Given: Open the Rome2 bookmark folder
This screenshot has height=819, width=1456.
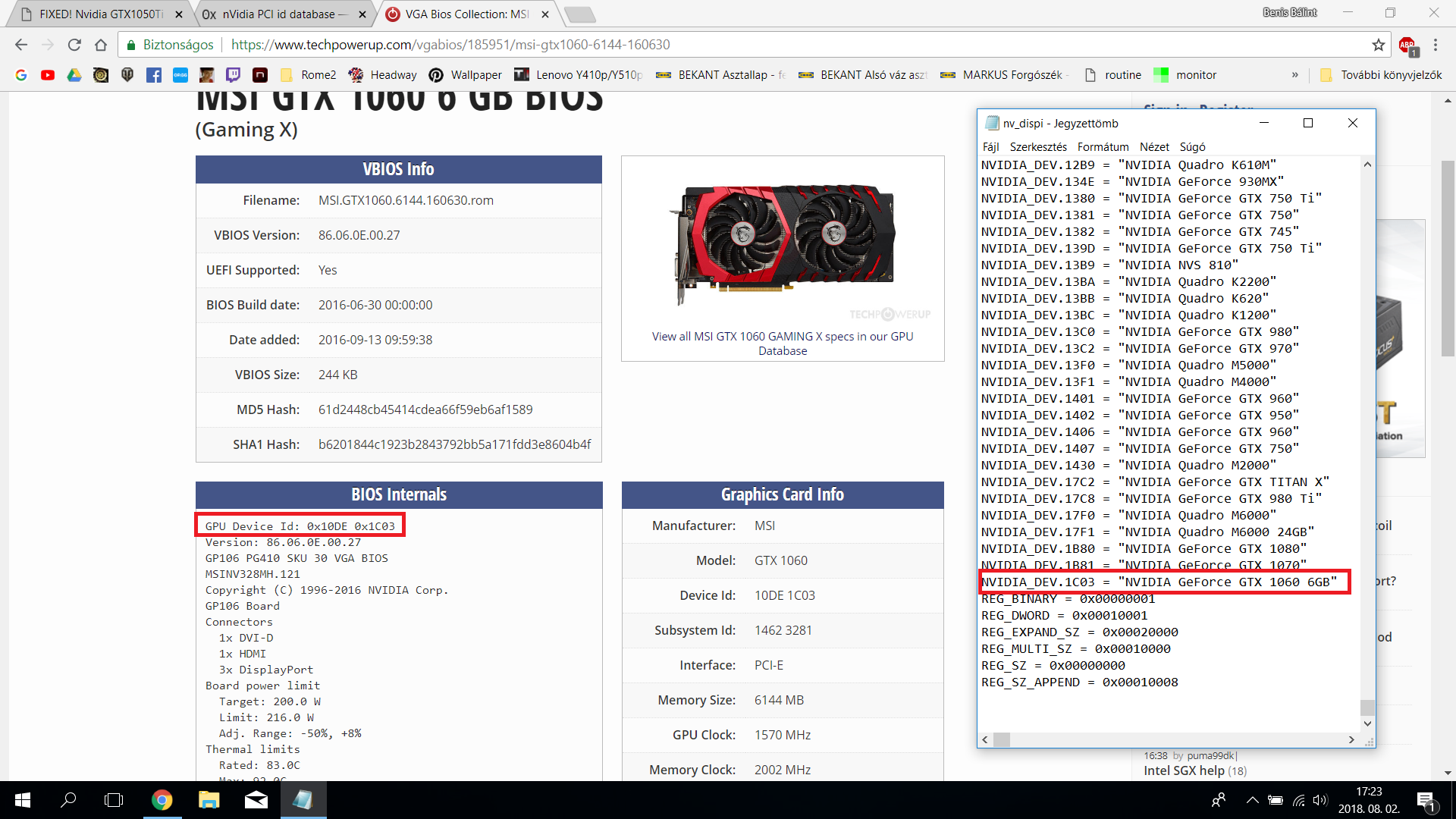Looking at the screenshot, I should pyautogui.click(x=309, y=75).
